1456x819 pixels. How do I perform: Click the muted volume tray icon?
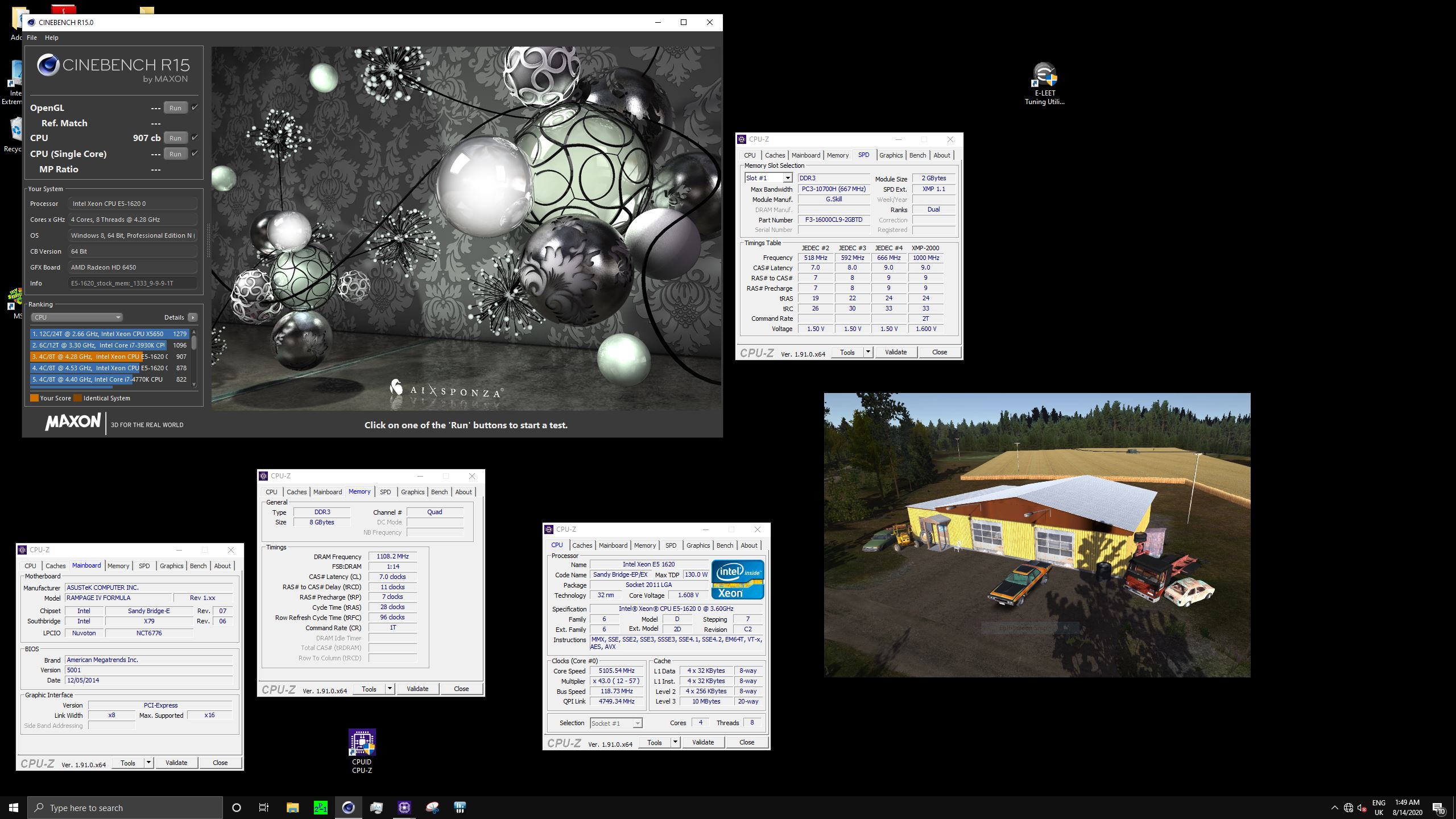click(x=1362, y=808)
